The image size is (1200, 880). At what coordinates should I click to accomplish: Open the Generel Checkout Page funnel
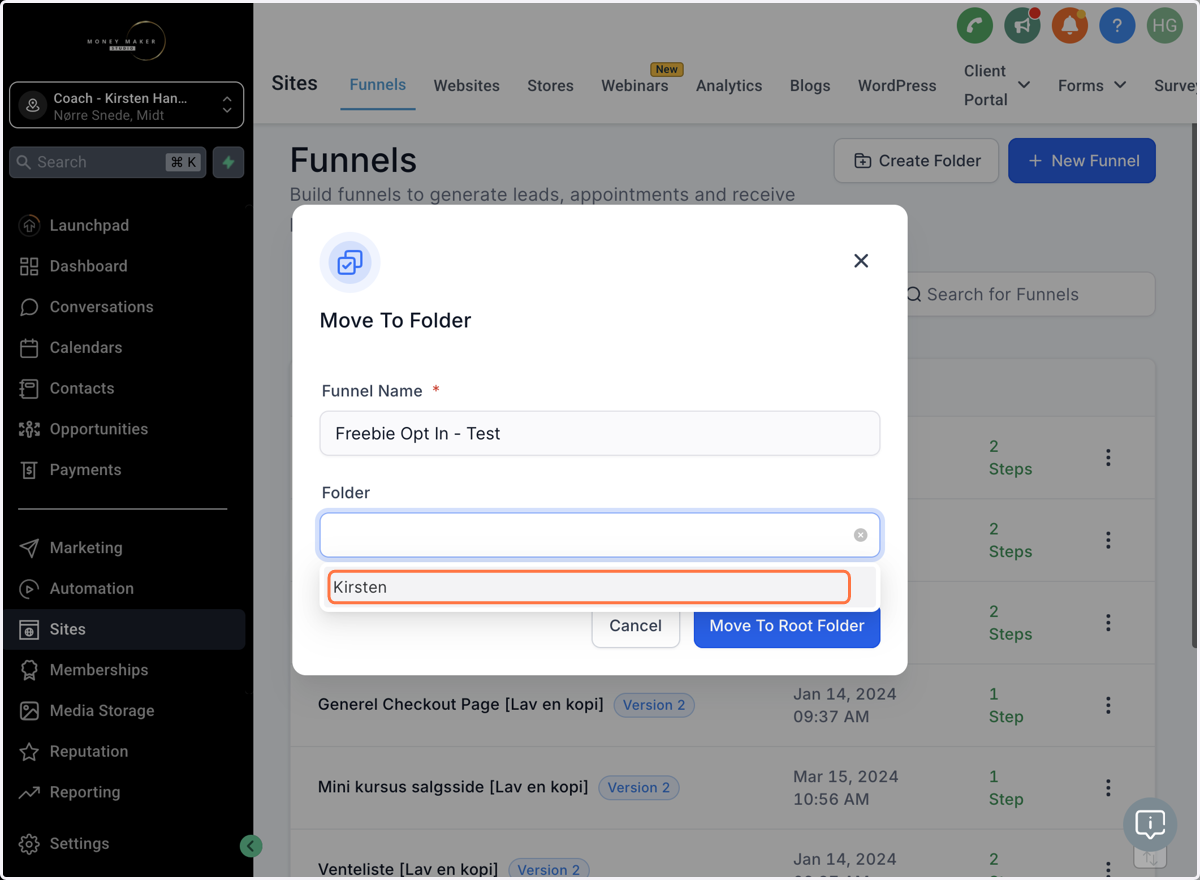click(x=460, y=704)
